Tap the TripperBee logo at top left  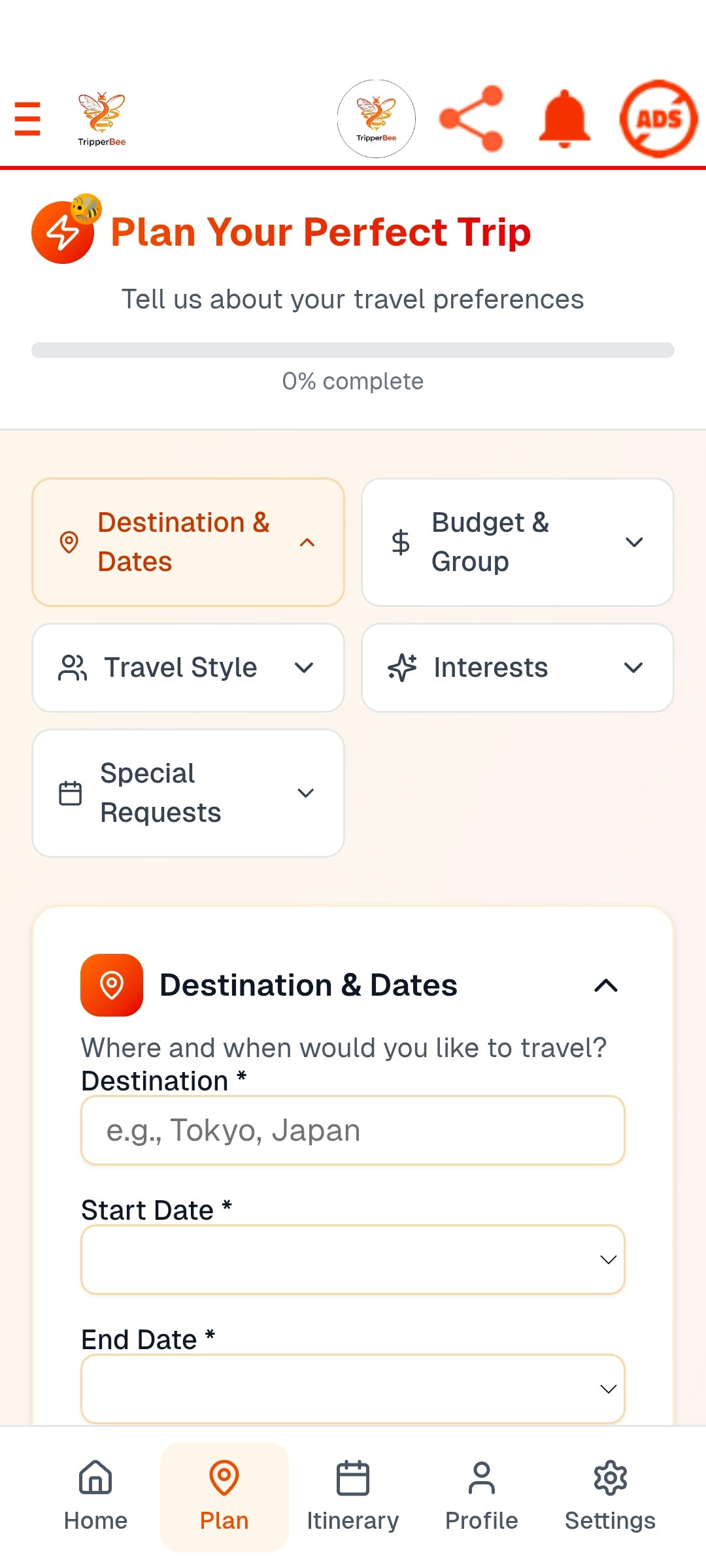[x=101, y=119]
